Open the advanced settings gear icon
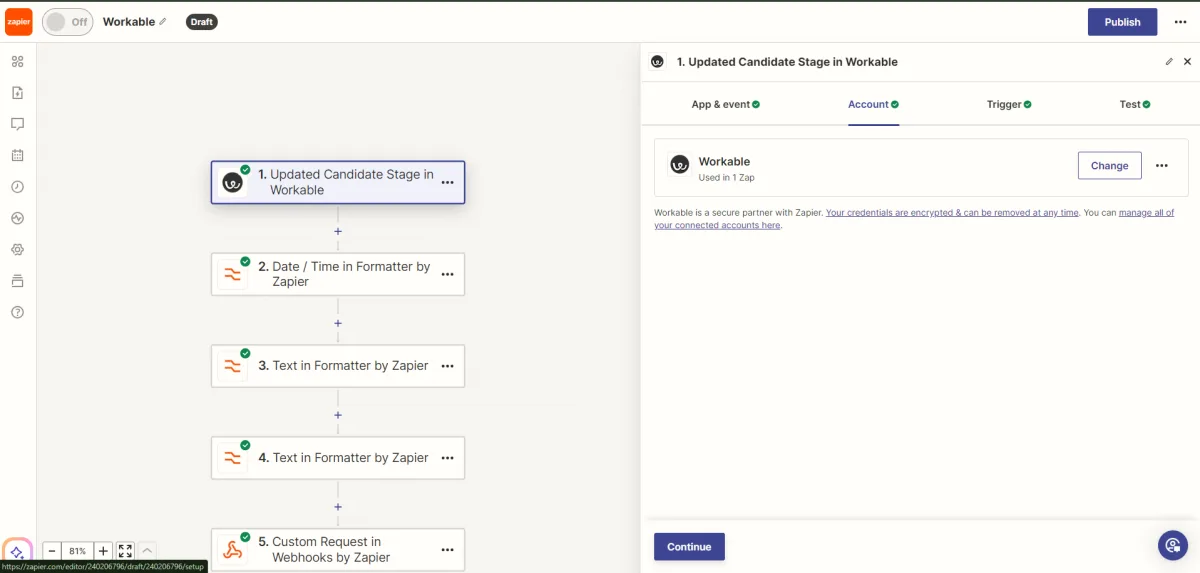This screenshot has height=573, width=1200. [17, 249]
